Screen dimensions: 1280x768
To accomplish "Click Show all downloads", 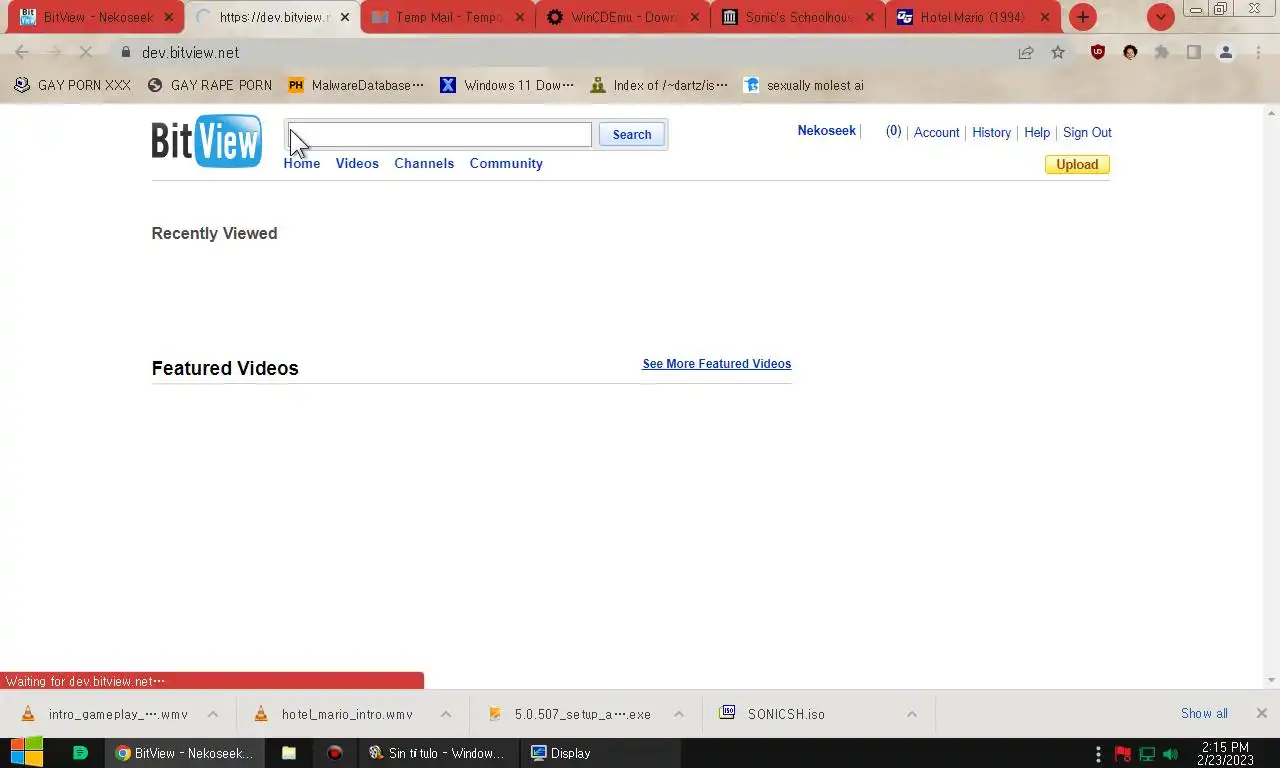I will click(1204, 713).
